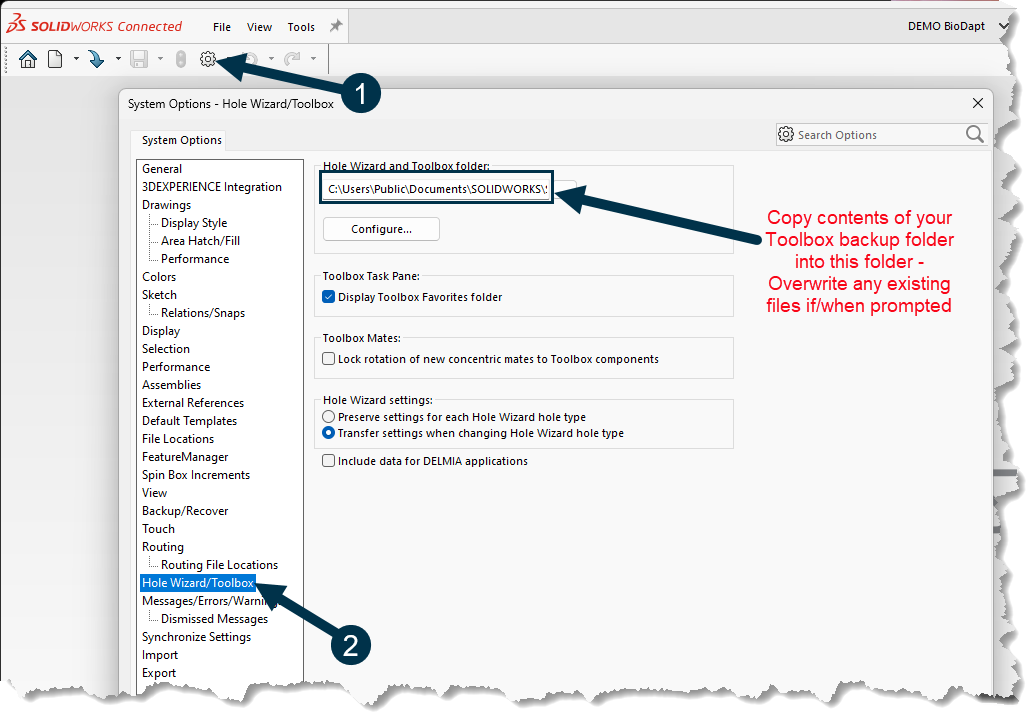The width and height of the screenshot is (1034, 718).
Task: Select General in options tree
Action: point(162,169)
